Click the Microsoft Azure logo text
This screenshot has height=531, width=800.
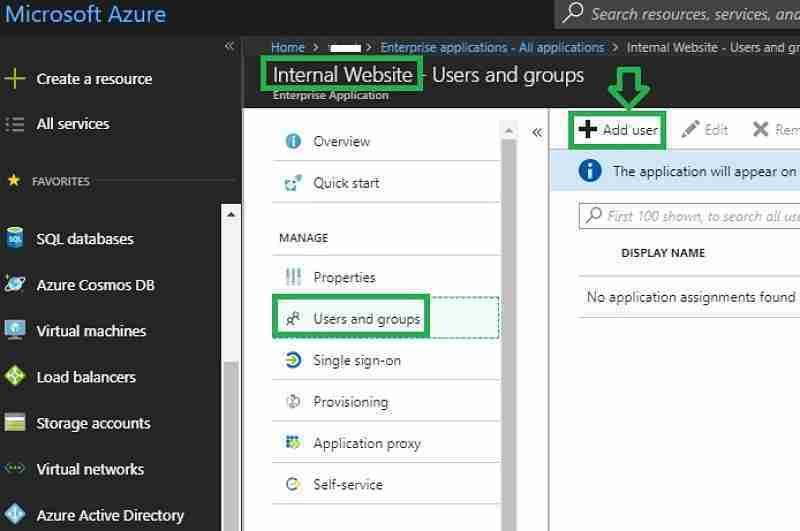tap(86, 14)
